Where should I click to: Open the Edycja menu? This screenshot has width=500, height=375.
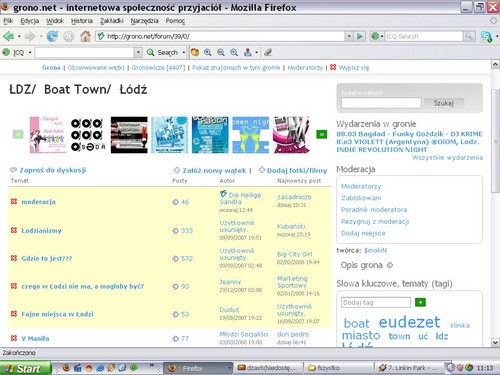29,21
